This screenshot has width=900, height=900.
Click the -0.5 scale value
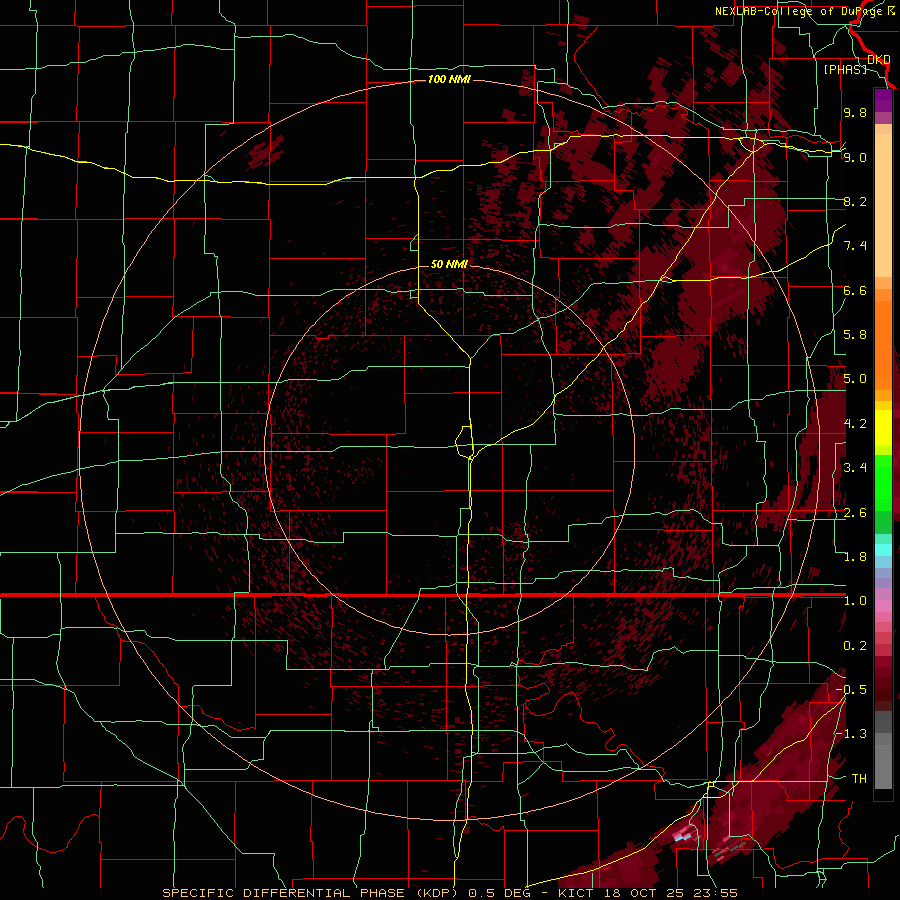(x=851, y=690)
